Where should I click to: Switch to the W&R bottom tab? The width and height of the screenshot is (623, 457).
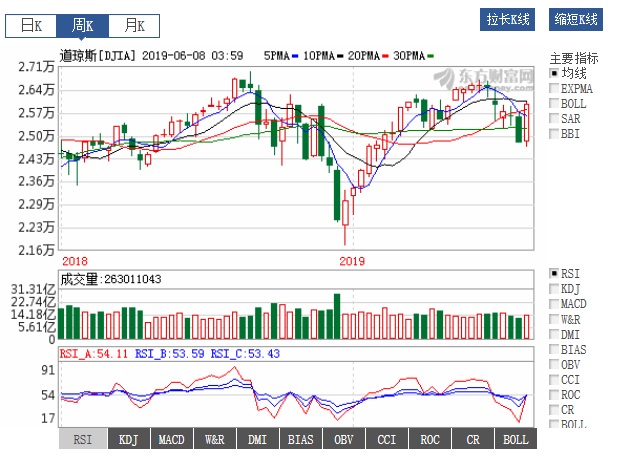tap(214, 440)
